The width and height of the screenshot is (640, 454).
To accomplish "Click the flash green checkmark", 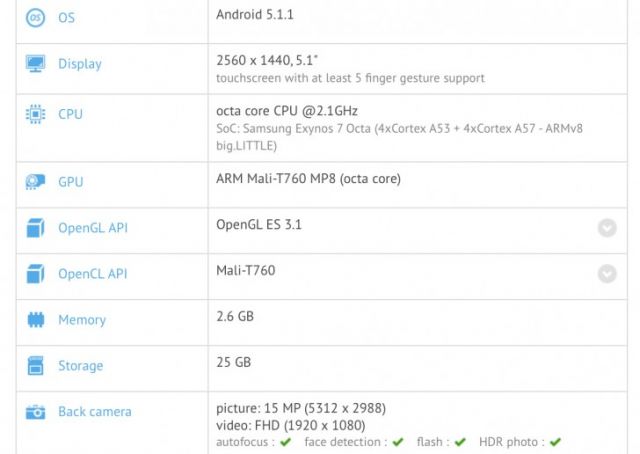I will 460,442.
